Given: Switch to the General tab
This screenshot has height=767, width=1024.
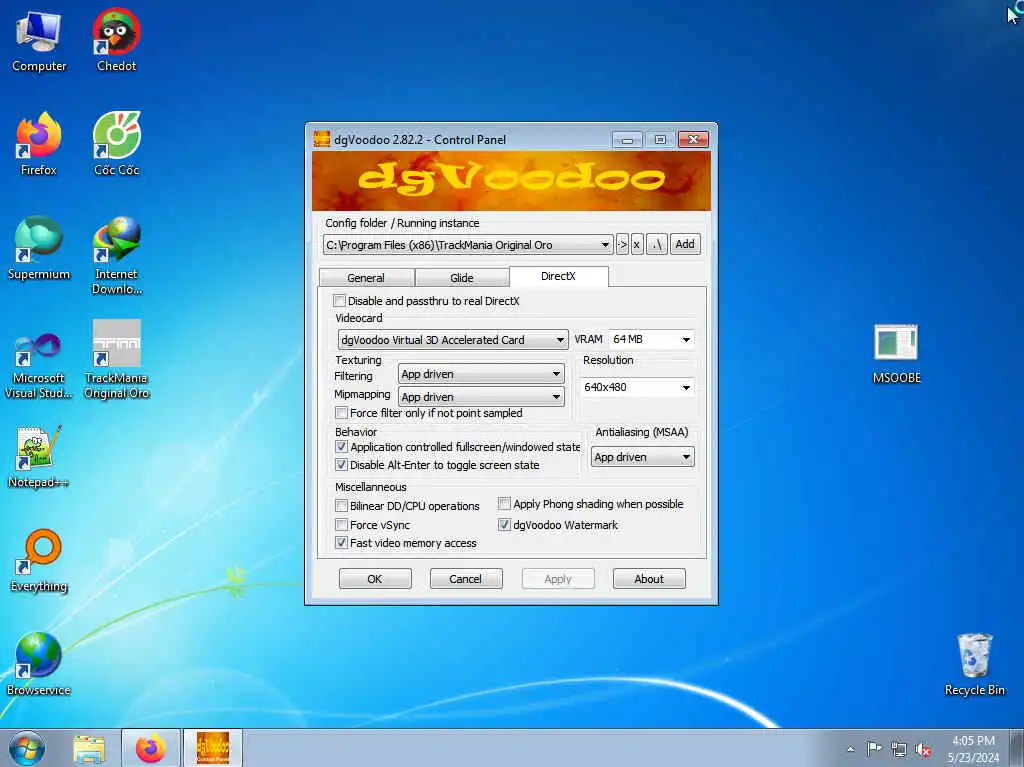Looking at the screenshot, I should click(366, 278).
